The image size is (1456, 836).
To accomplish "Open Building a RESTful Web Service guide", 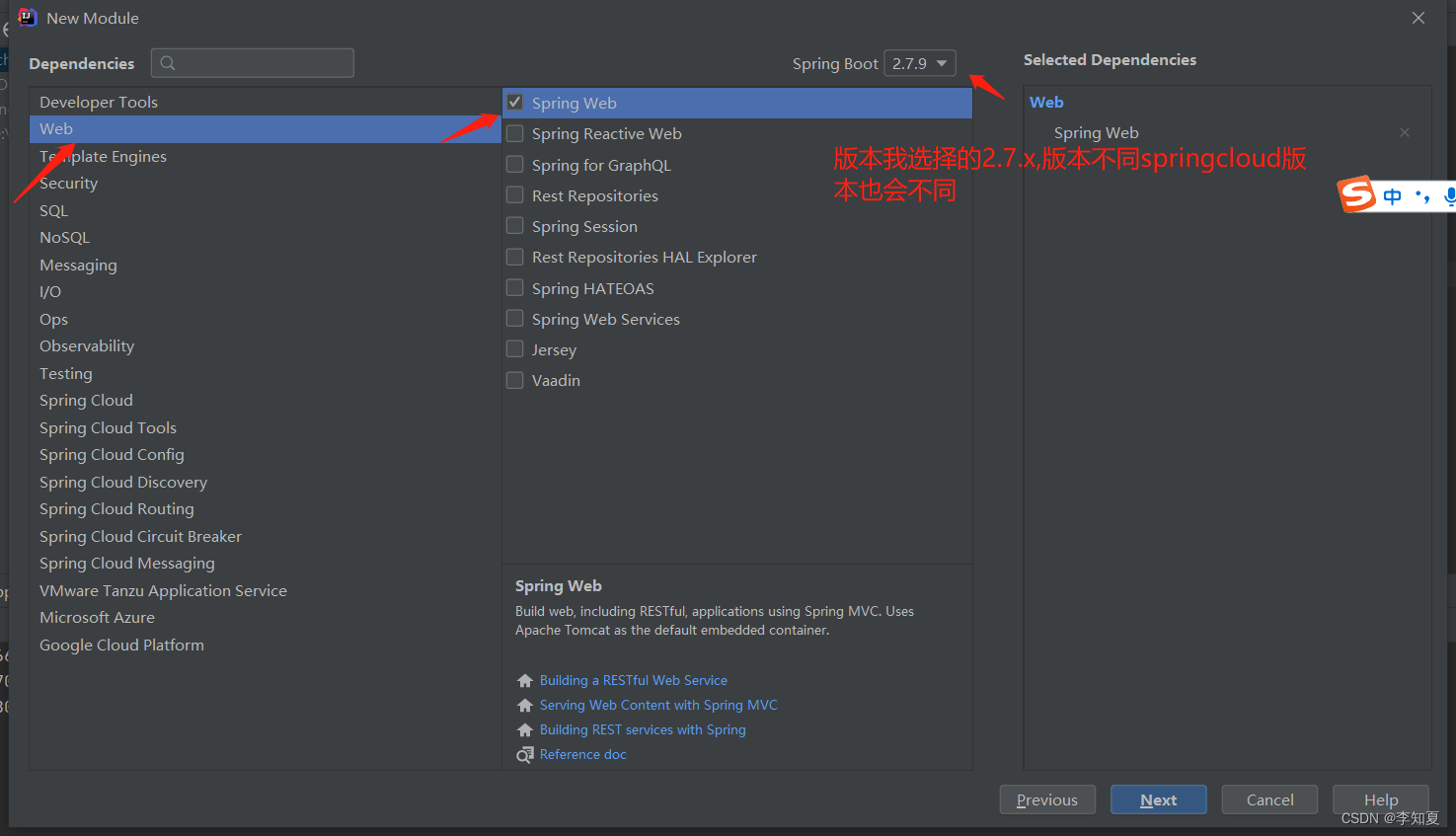I will (634, 680).
